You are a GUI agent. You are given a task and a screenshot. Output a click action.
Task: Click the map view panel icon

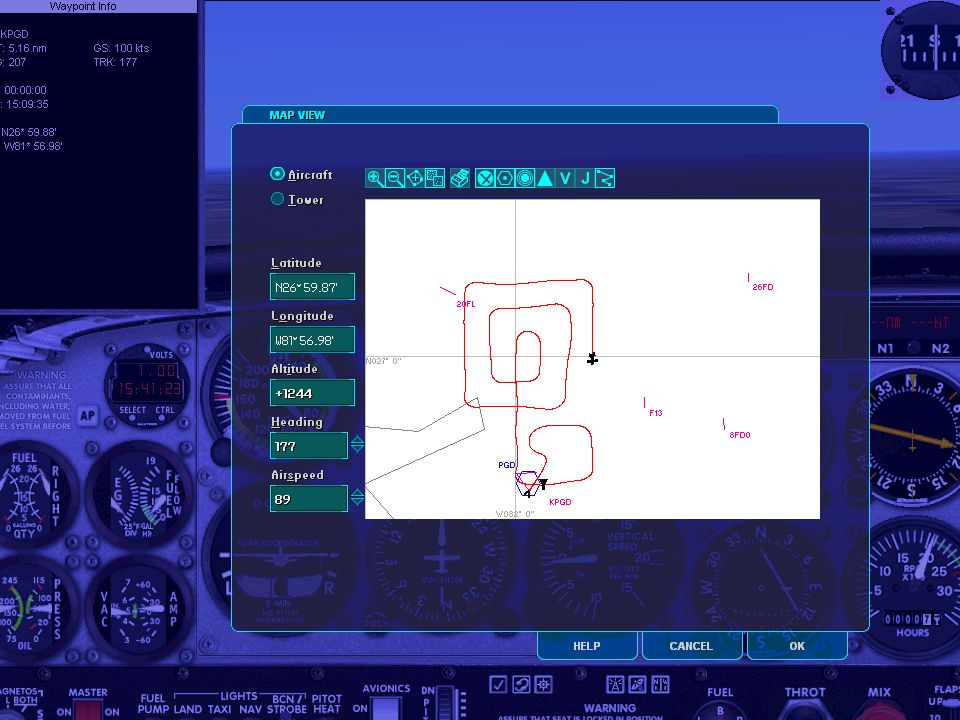pos(543,684)
